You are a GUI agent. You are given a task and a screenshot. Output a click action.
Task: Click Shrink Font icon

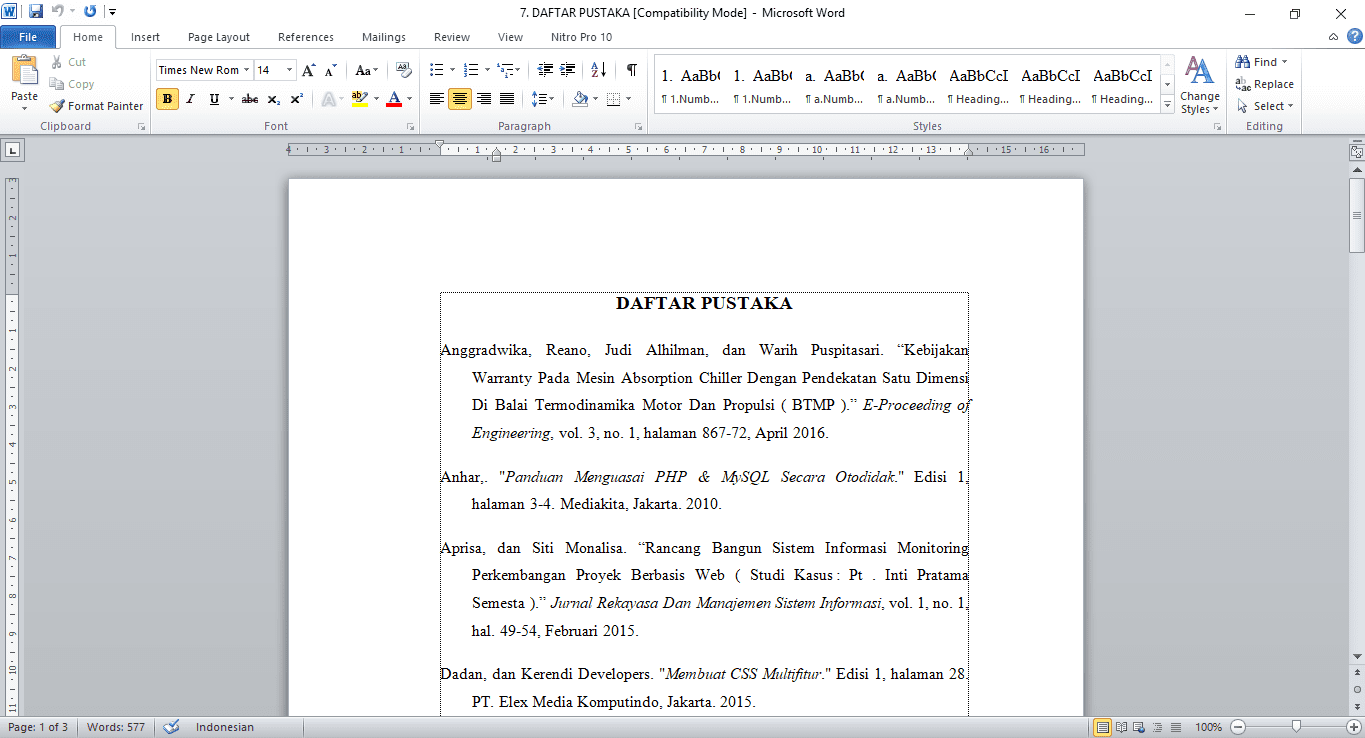point(331,70)
